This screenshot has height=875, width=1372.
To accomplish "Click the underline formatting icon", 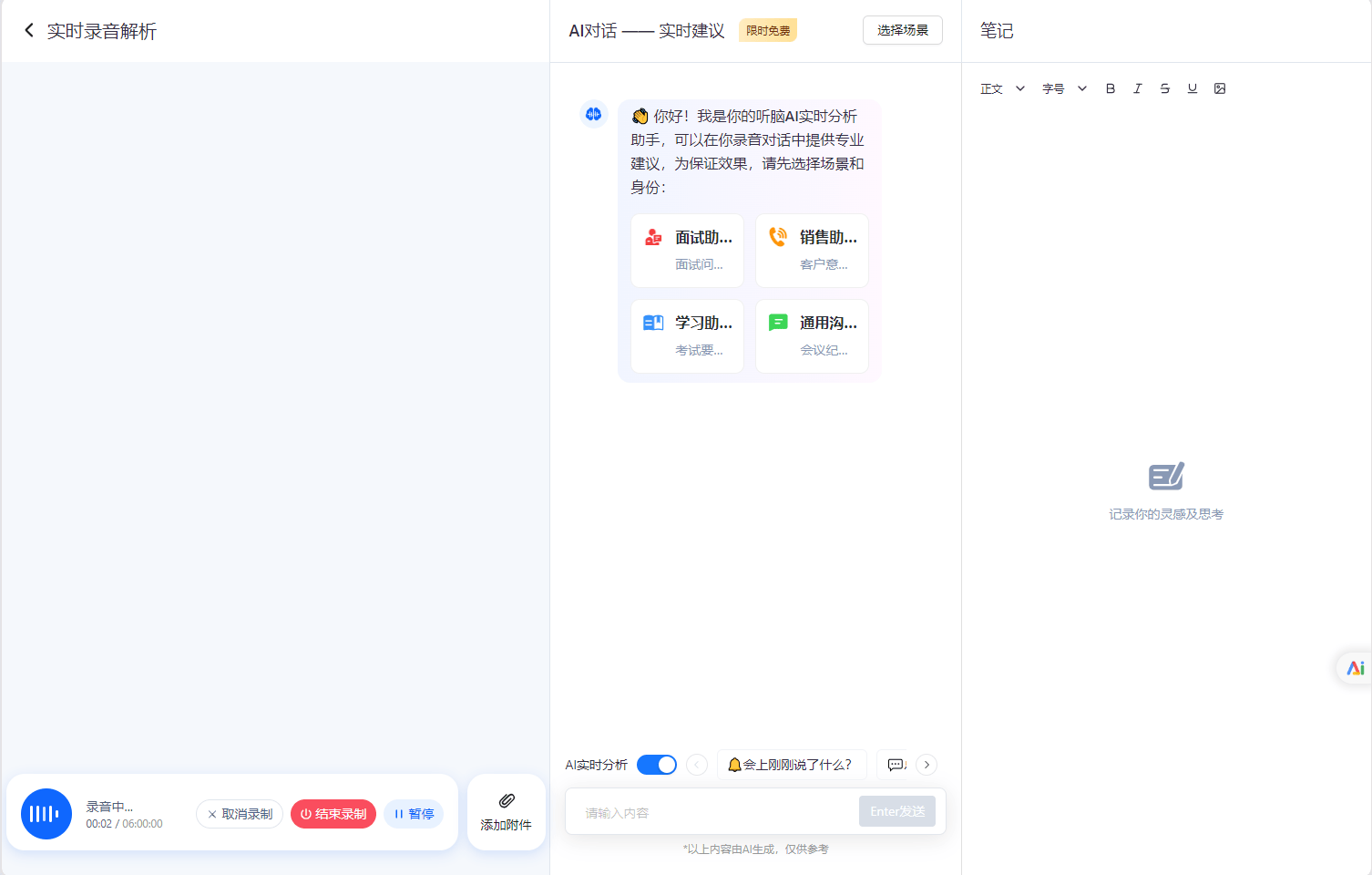I will coord(1192,88).
